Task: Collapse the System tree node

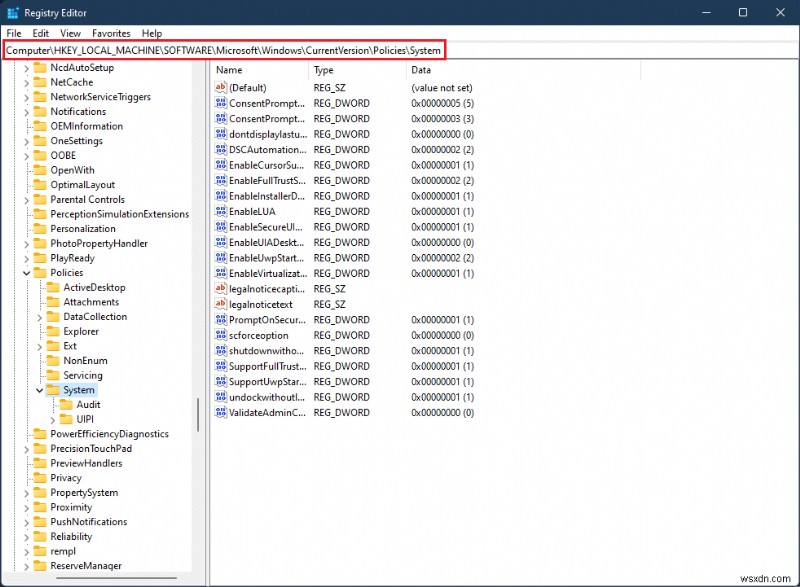Action: 39,390
